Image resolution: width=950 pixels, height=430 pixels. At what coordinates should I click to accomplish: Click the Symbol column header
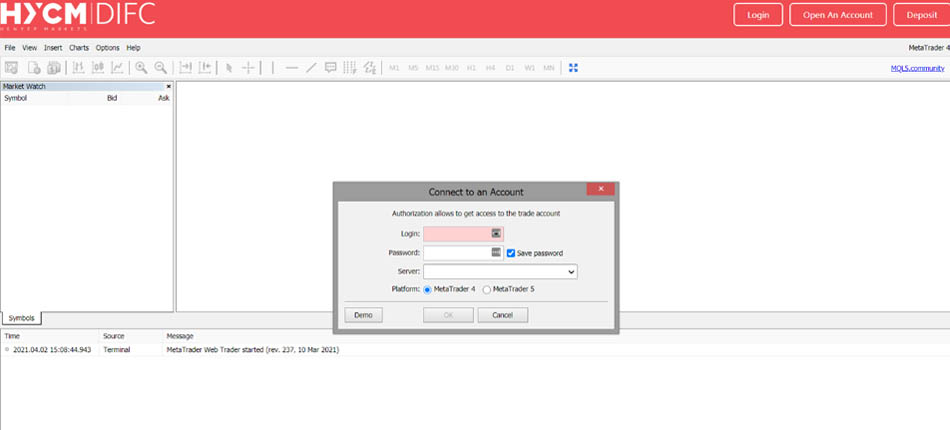(15, 98)
